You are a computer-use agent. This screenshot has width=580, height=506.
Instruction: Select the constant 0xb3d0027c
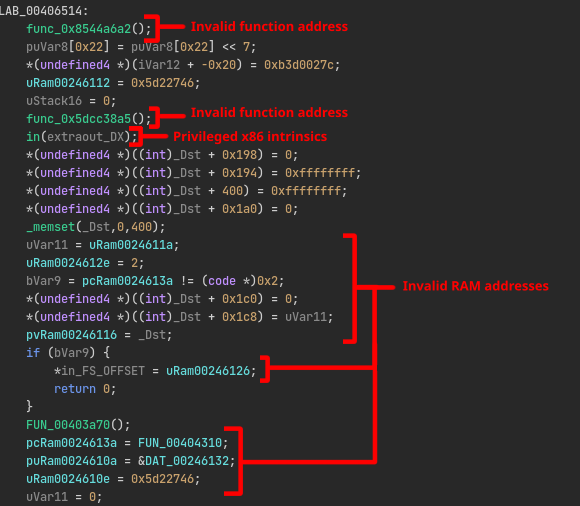[299, 65]
